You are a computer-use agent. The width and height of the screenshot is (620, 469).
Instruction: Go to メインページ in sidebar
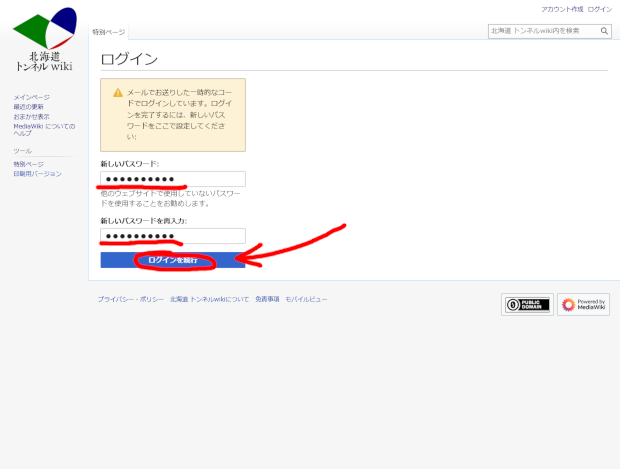point(31,98)
